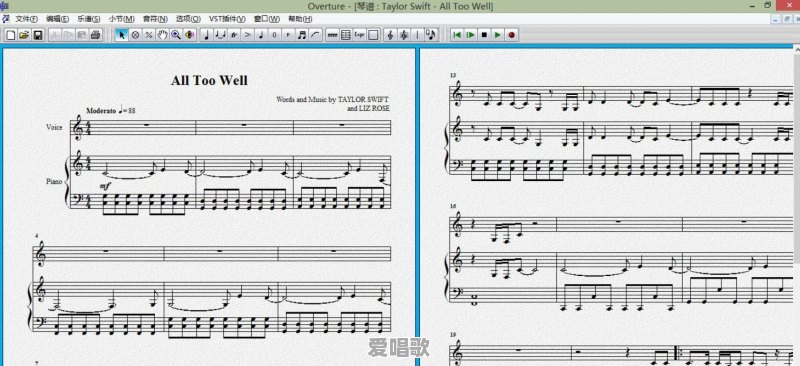Open the tremolo beams palette
Image resolution: width=800 pixels, height=366 pixels.
332,35
